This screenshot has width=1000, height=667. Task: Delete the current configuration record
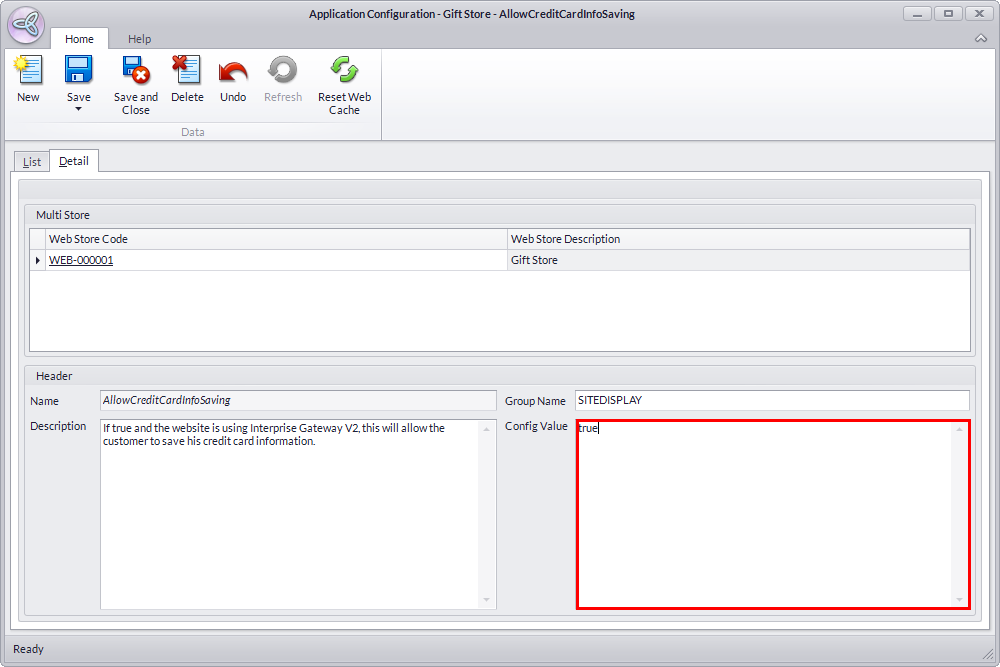tap(187, 71)
